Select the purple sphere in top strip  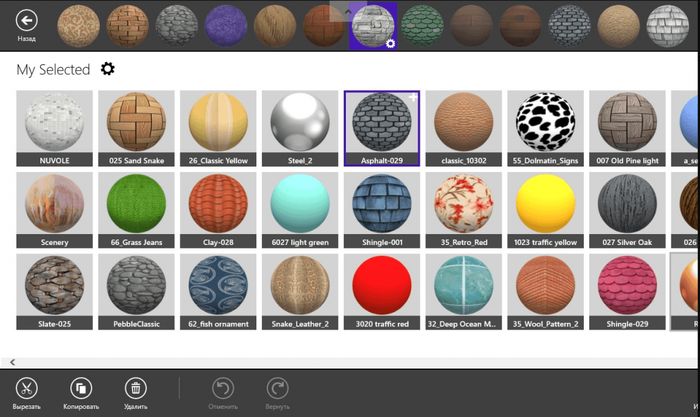pos(226,26)
